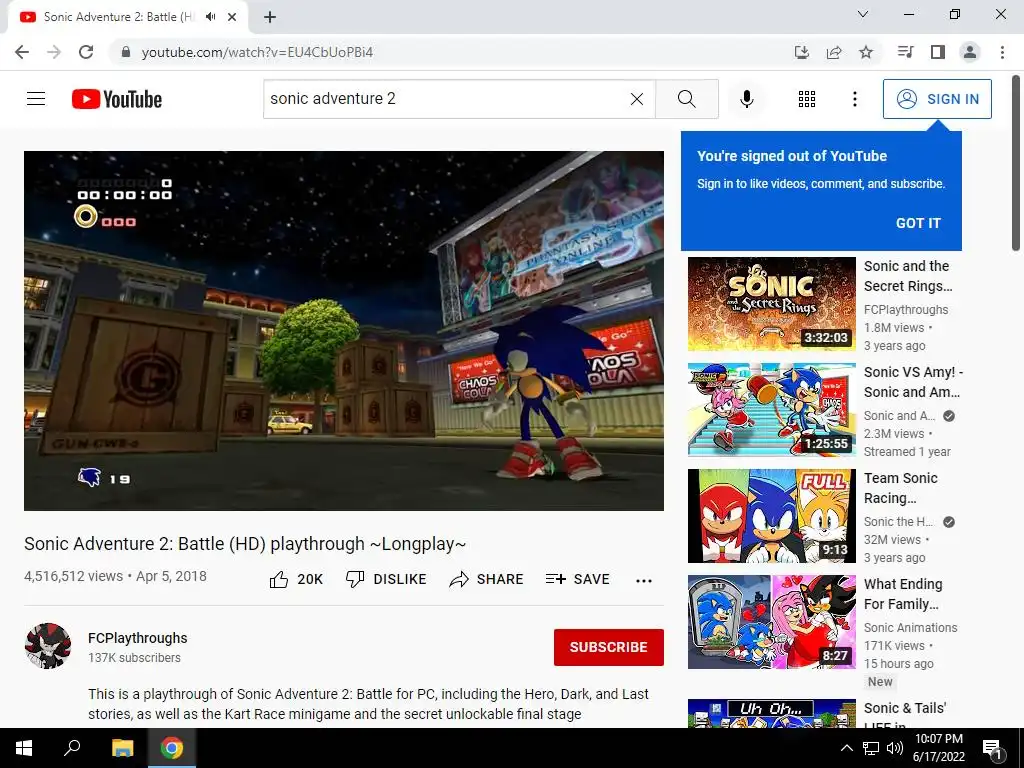Open Chrome's three-dot menu
This screenshot has width=1024, height=768.
point(1002,52)
